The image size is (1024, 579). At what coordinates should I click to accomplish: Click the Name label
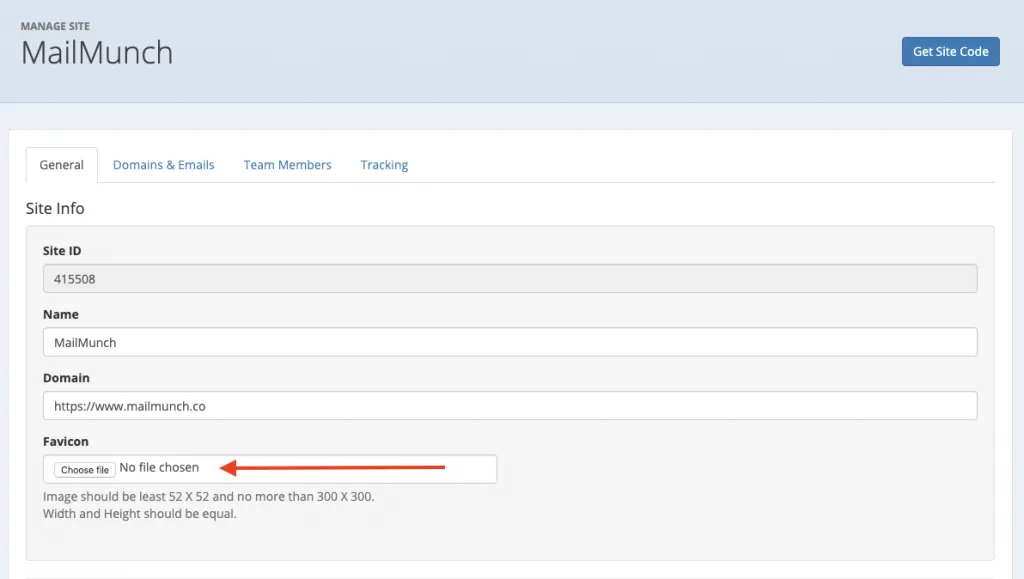pyautogui.click(x=61, y=315)
